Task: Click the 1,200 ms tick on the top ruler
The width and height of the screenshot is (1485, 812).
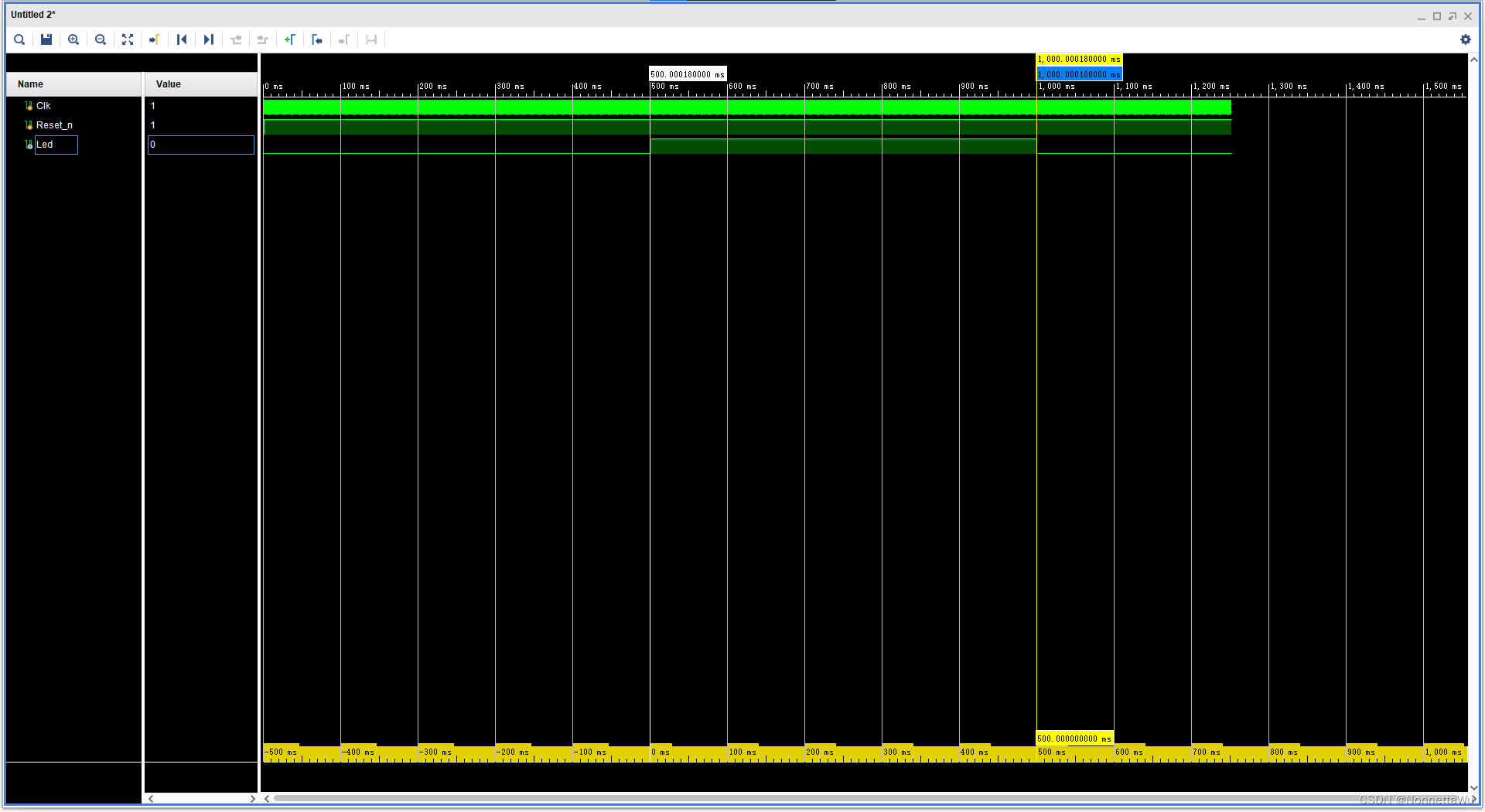Action: point(1210,87)
